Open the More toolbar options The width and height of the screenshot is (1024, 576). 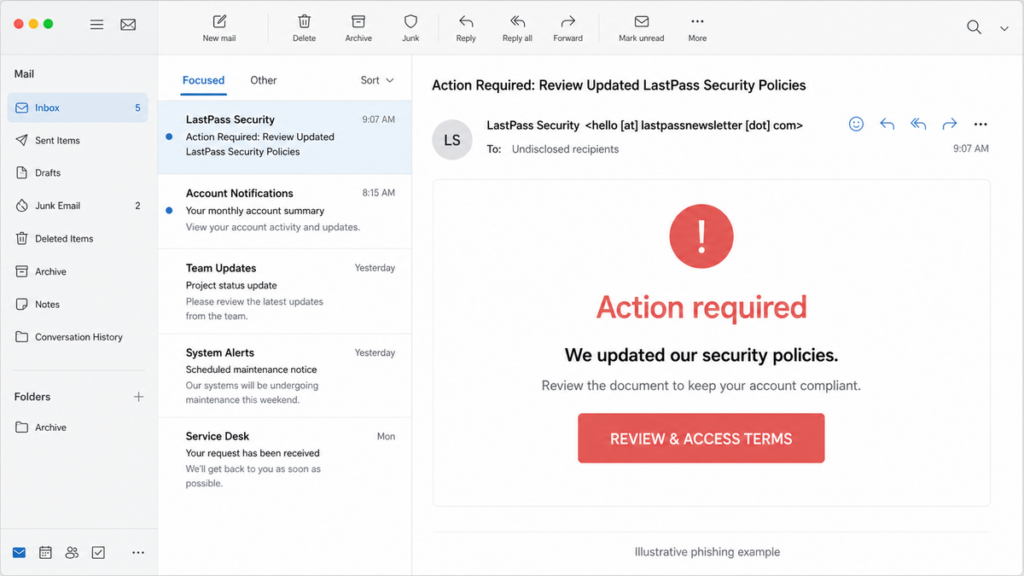pyautogui.click(x=697, y=29)
